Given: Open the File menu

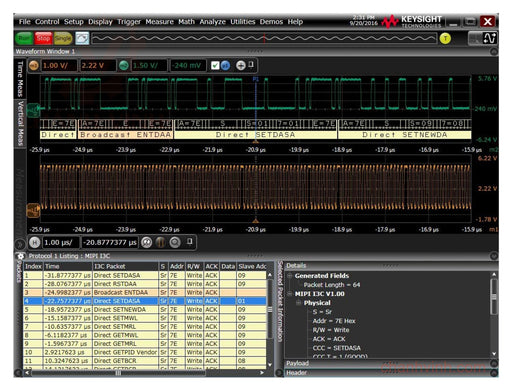Looking at the screenshot, I should 25,22.
